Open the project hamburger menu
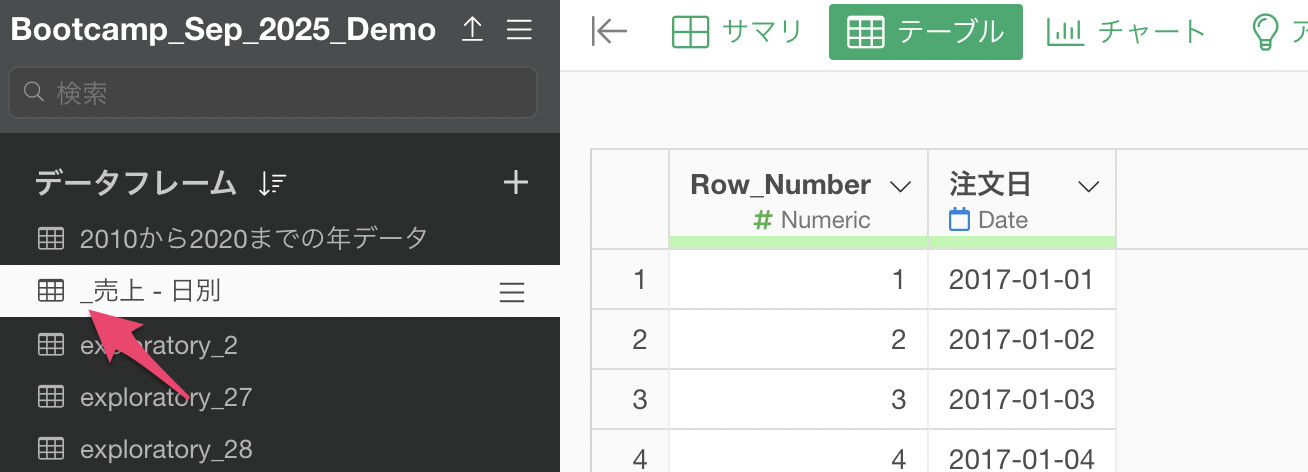 coord(519,31)
